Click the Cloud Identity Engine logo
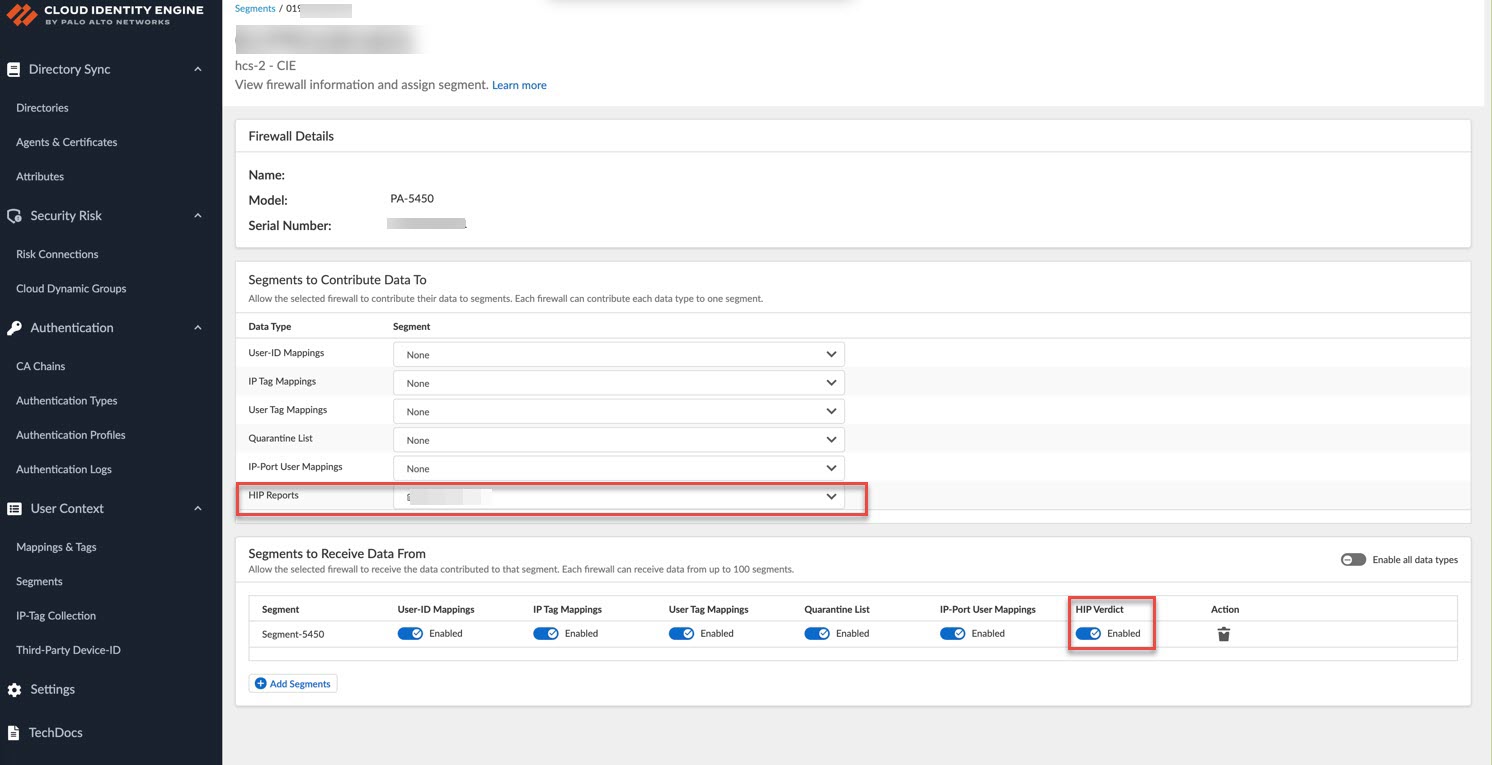 [22, 15]
